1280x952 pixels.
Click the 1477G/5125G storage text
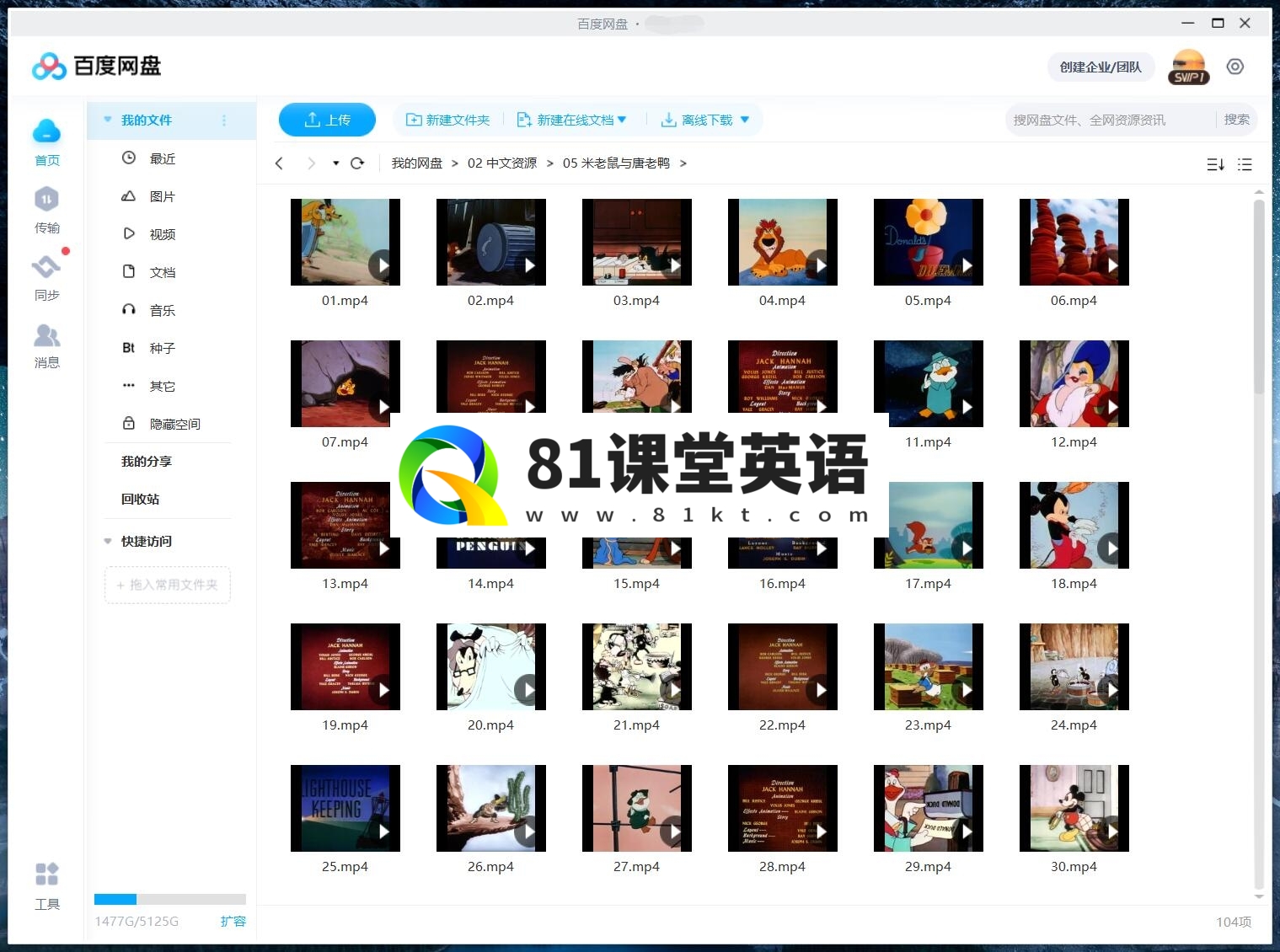click(137, 921)
